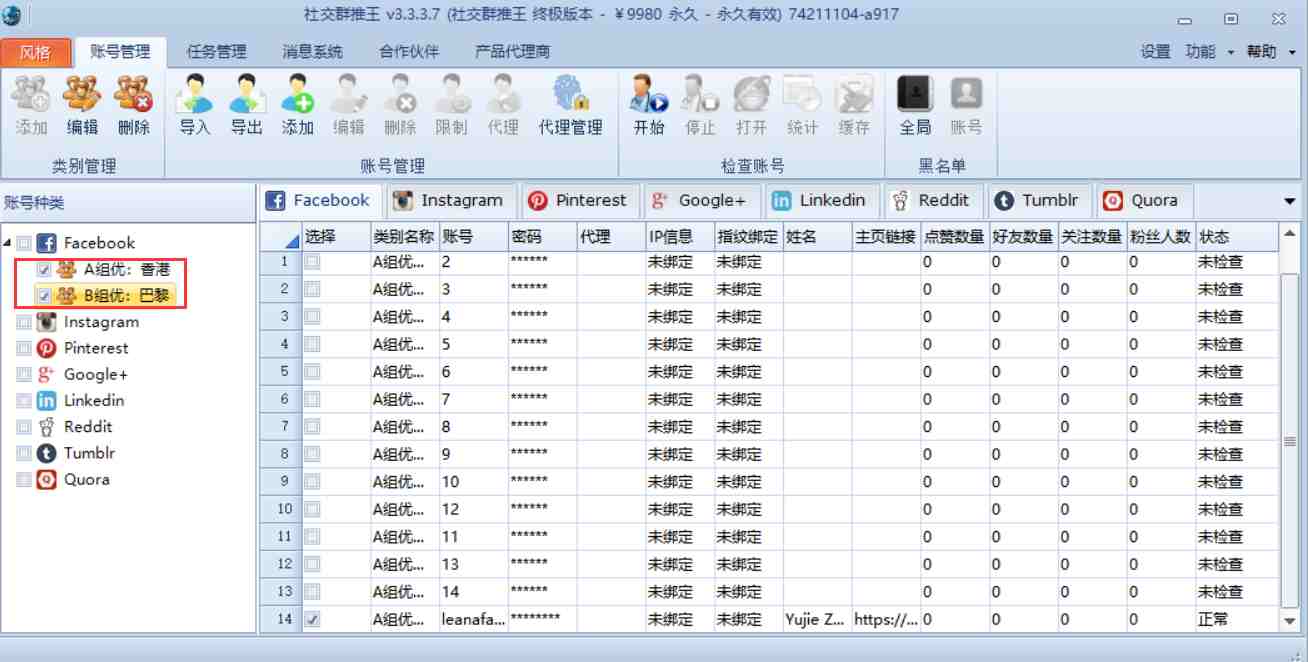Open the 功能 dropdown menu
The width and height of the screenshot is (1308, 662).
click(x=1211, y=51)
